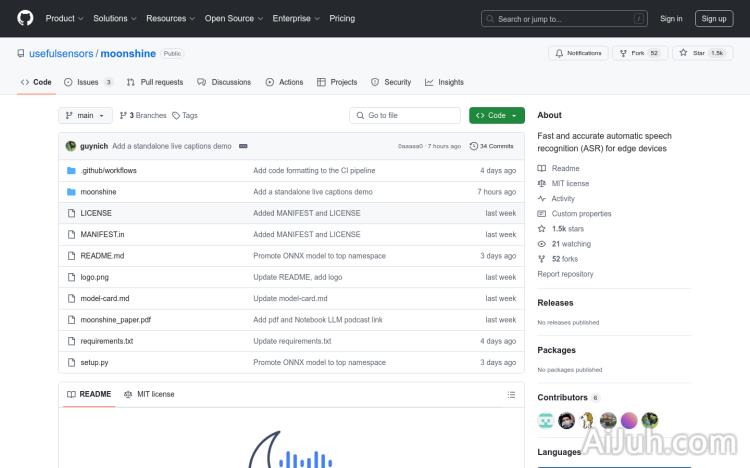Click first contributor avatar
This screenshot has height=468, width=750.
(546, 420)
